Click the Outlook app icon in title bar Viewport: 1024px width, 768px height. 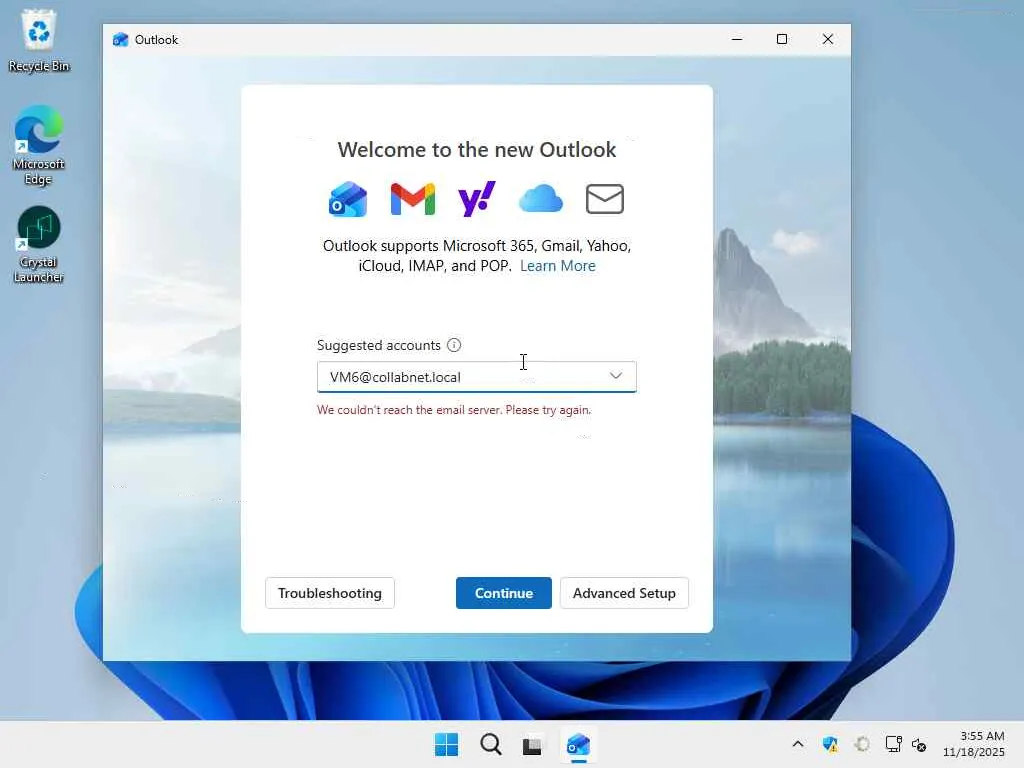[120, 40]
